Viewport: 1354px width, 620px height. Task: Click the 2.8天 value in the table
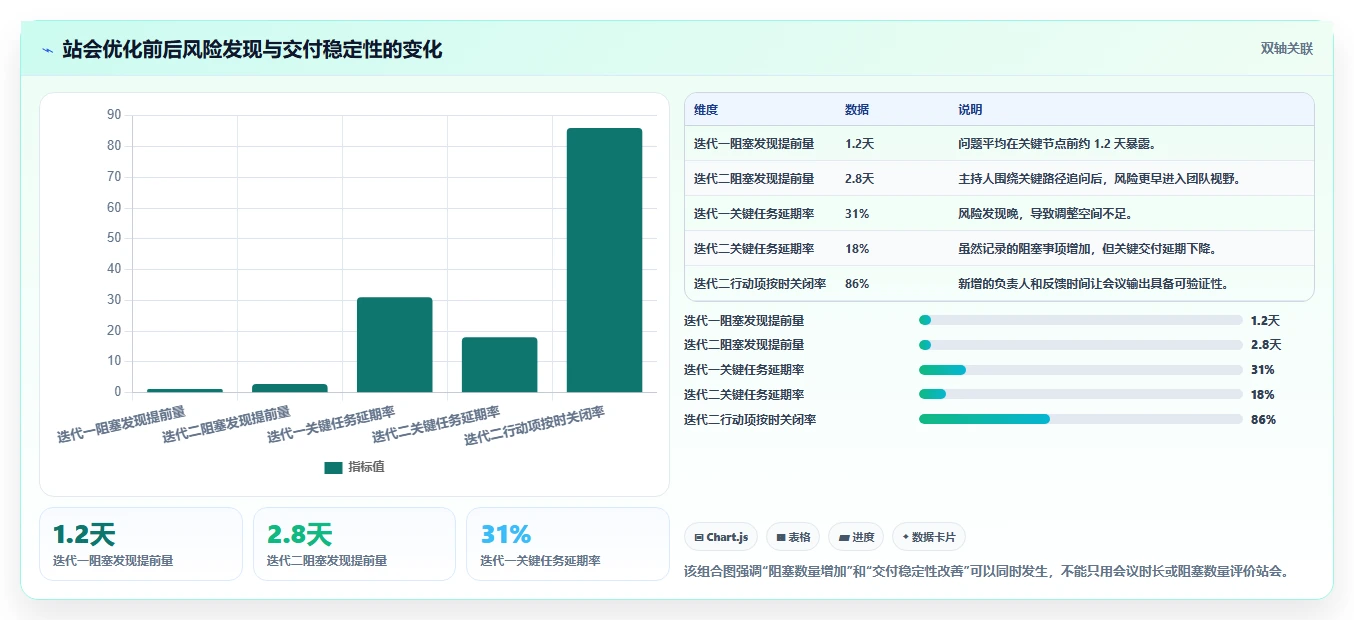click(x=860, y=179)
